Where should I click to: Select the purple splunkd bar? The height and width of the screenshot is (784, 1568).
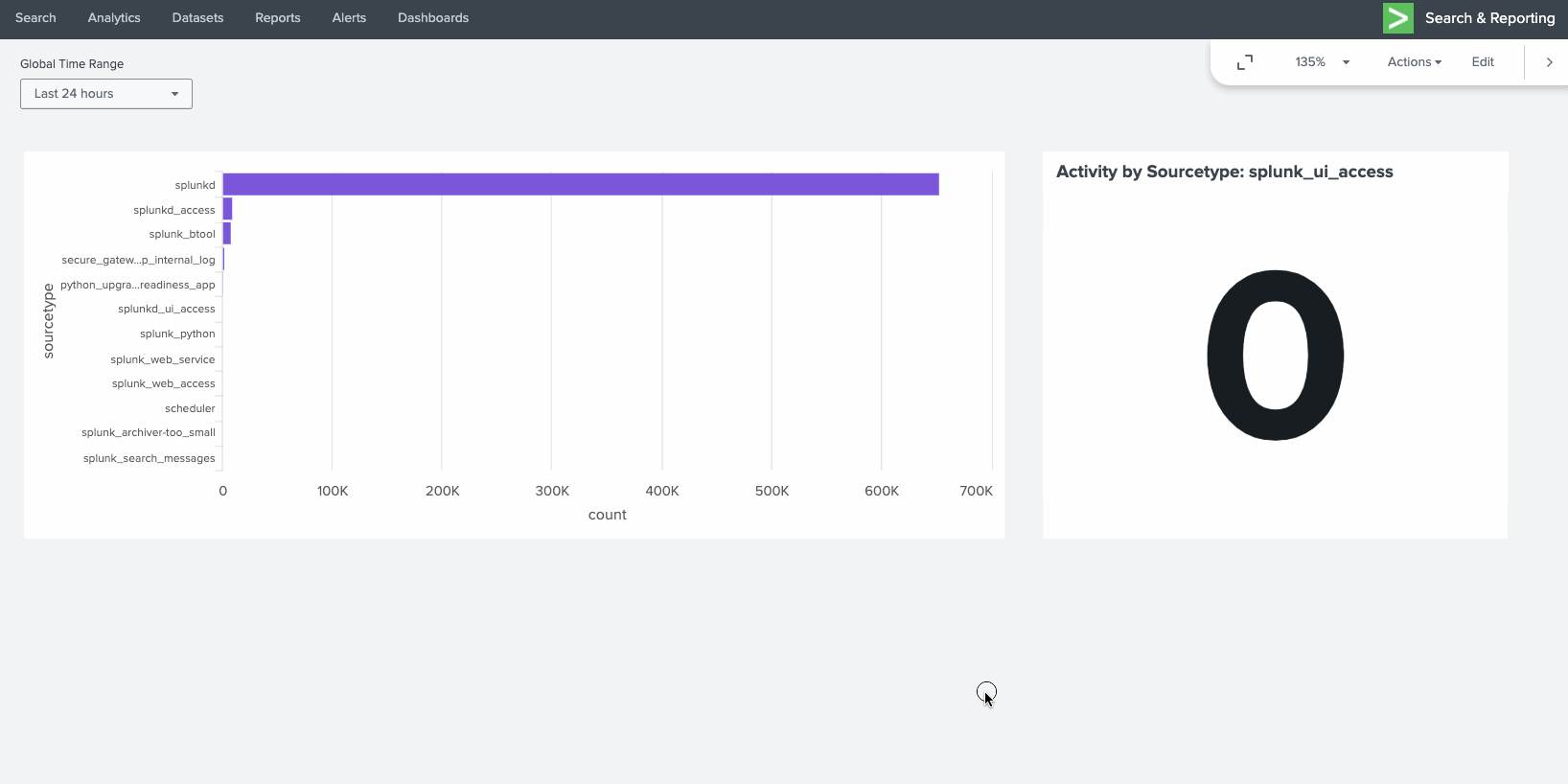pyautogui.click(x=581, y=185)
